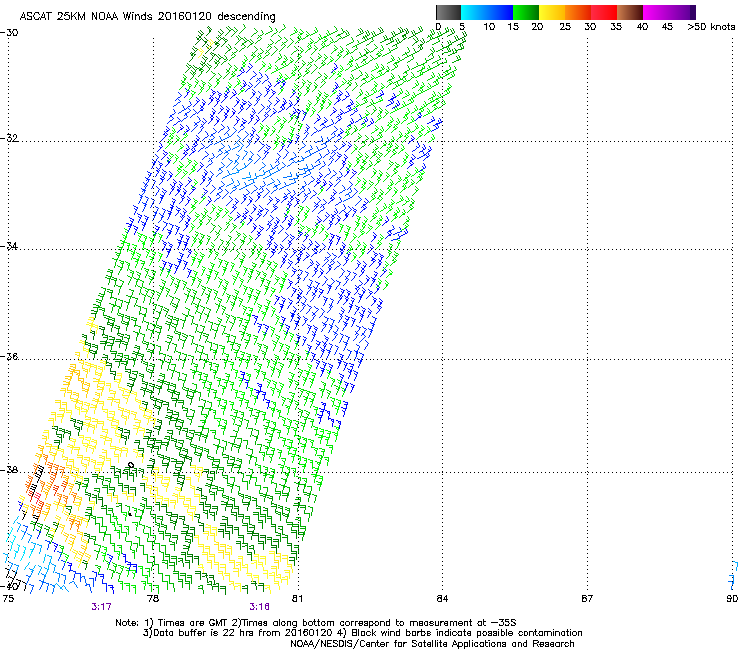The height and width of the screenshot is (650, 740).
Task: Click the note line starting 'Note: 1) Times are GMT'
Action: 316,623
